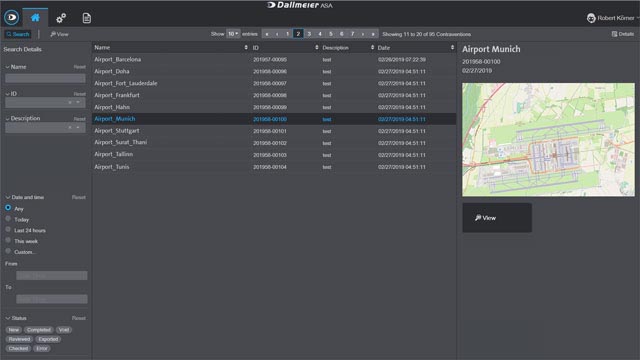The image size is (640, 360).
Task: Go to previous page arrow
Action: click(x=277, y=34)
